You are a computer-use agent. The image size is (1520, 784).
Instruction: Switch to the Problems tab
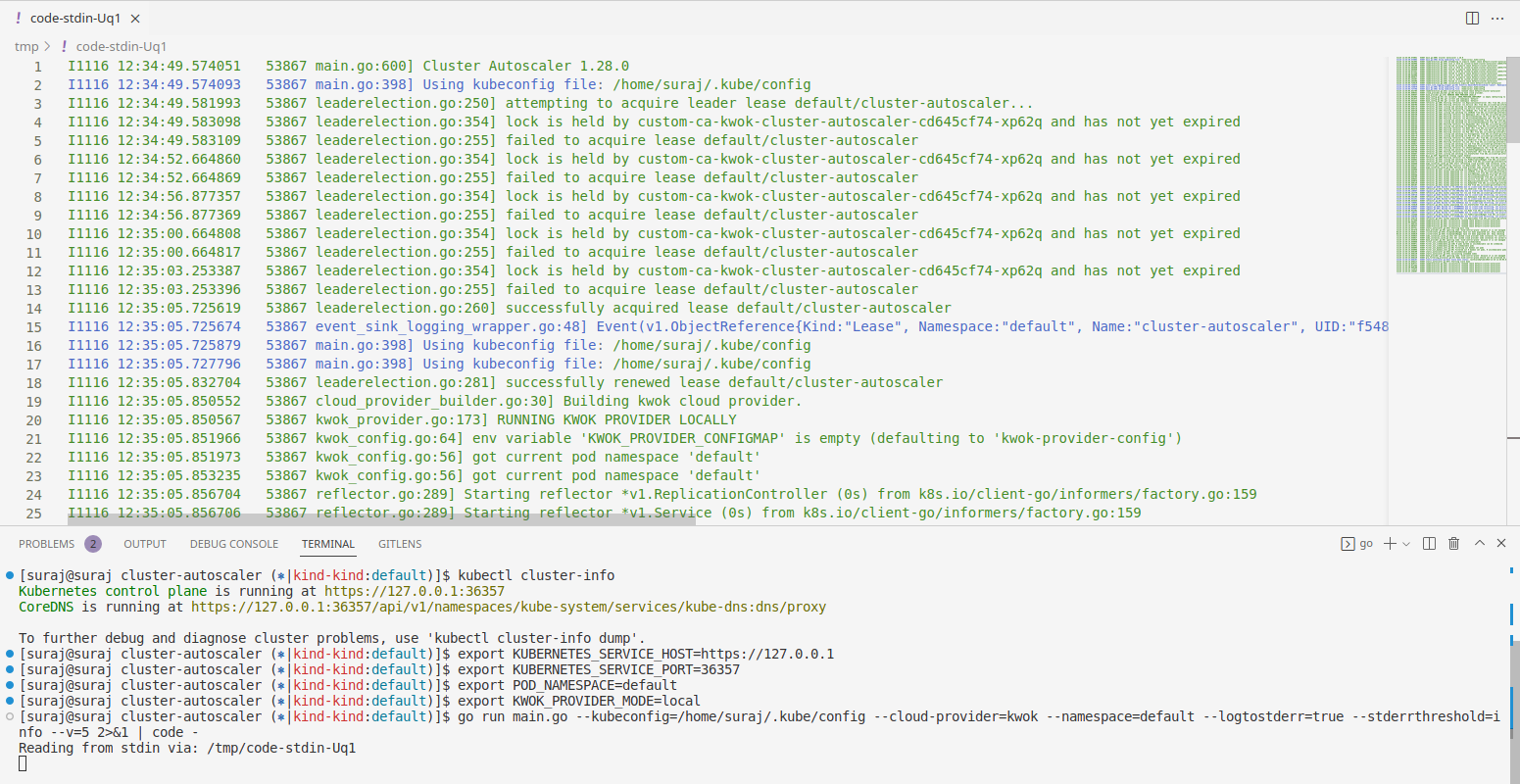point(46,544)
